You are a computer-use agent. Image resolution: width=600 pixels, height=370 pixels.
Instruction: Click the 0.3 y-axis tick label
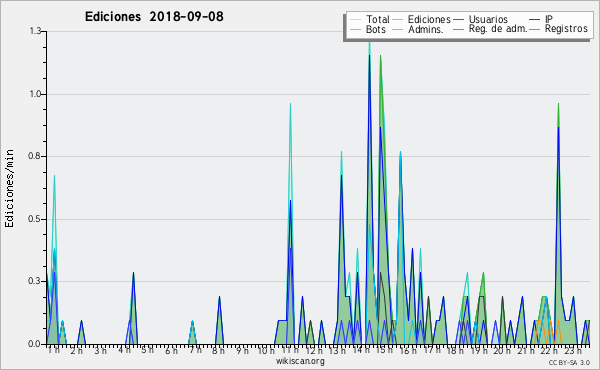(x=35, y=282)
